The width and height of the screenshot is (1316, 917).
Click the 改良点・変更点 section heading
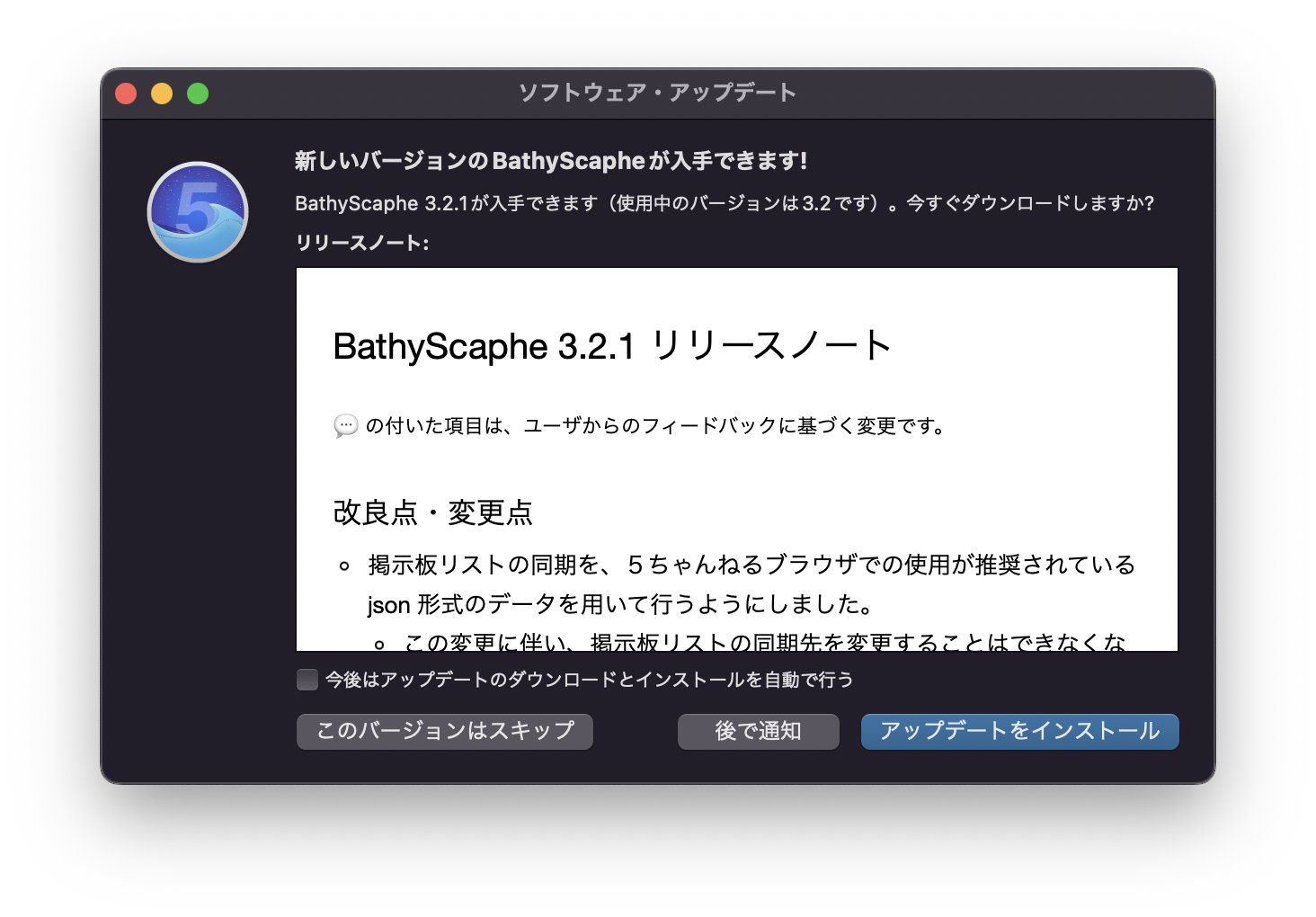[432, 512]
